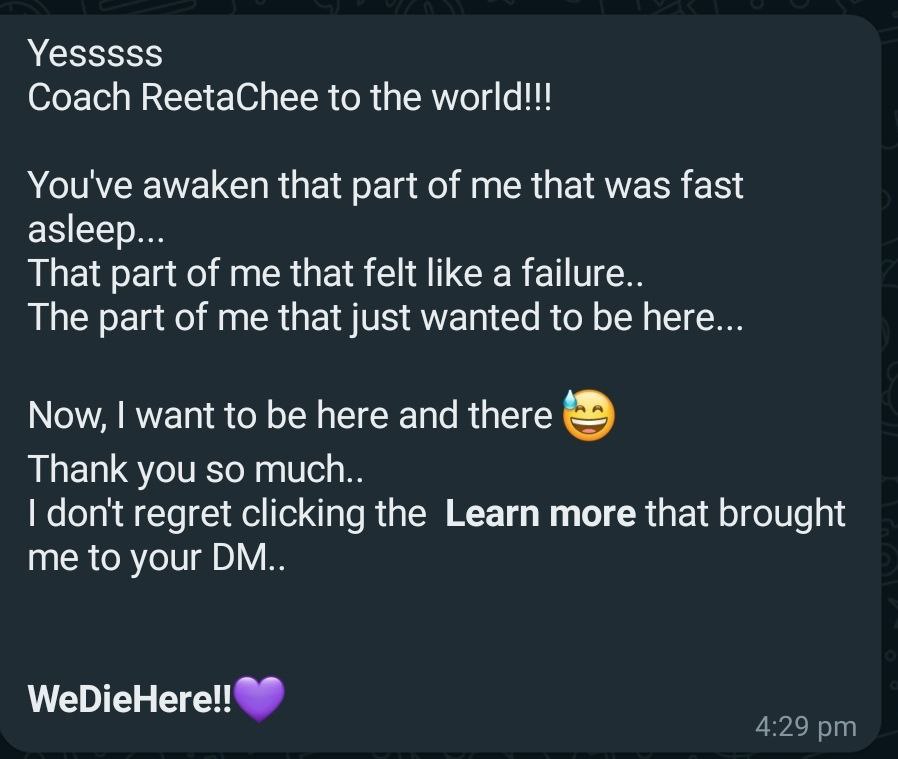Select the felt like a failure line
This screenshot has height=759, width=898.
[341, 273]
